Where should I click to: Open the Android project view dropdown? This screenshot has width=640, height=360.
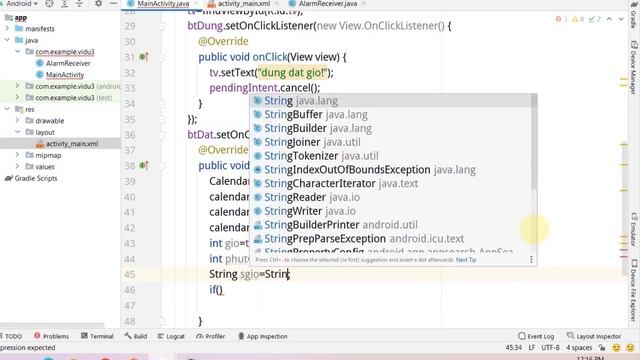point(22,4)
